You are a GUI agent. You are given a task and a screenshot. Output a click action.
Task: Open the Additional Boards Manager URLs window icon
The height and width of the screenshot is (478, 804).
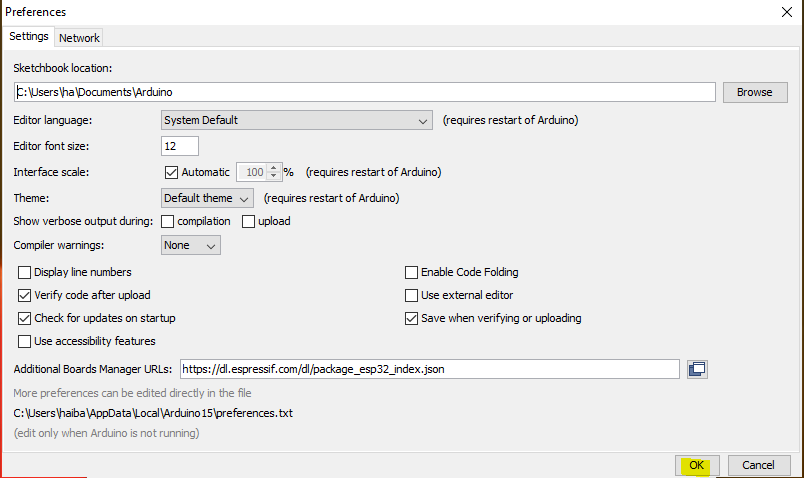pos(697,369)
